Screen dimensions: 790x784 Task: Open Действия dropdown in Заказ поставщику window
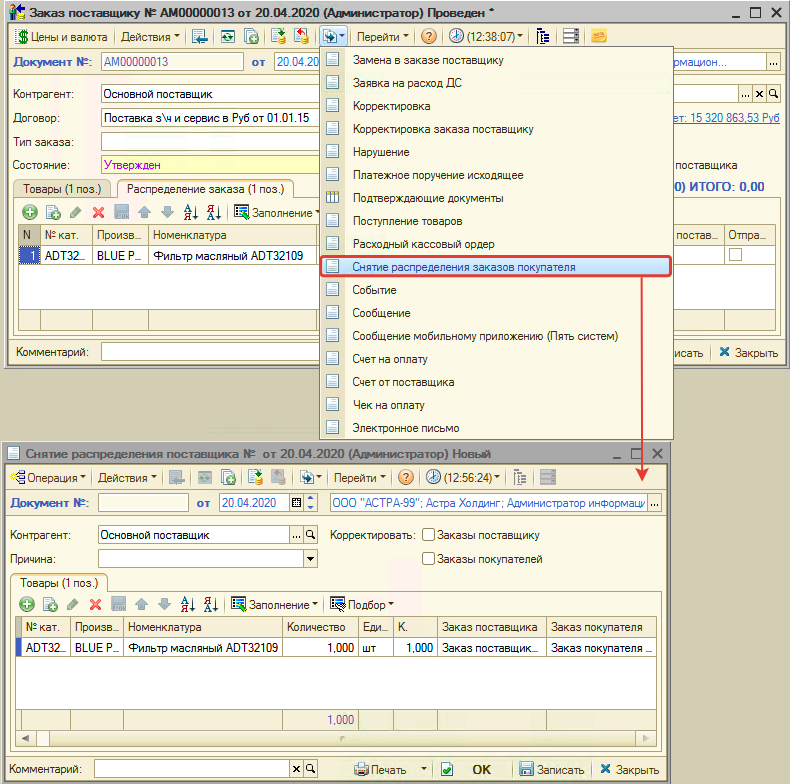[150, 37]
